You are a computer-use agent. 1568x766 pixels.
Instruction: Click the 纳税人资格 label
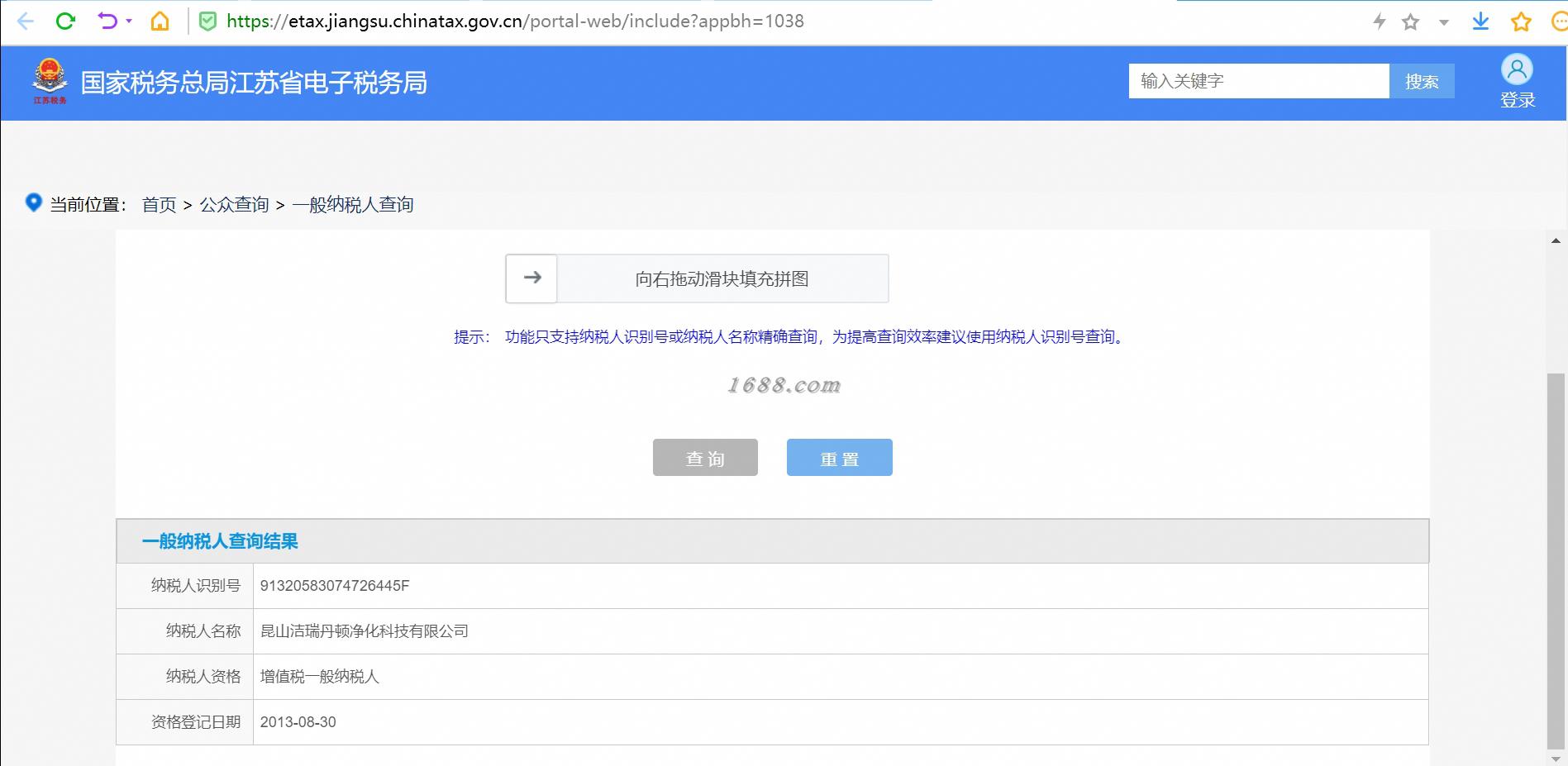point(203,677)
